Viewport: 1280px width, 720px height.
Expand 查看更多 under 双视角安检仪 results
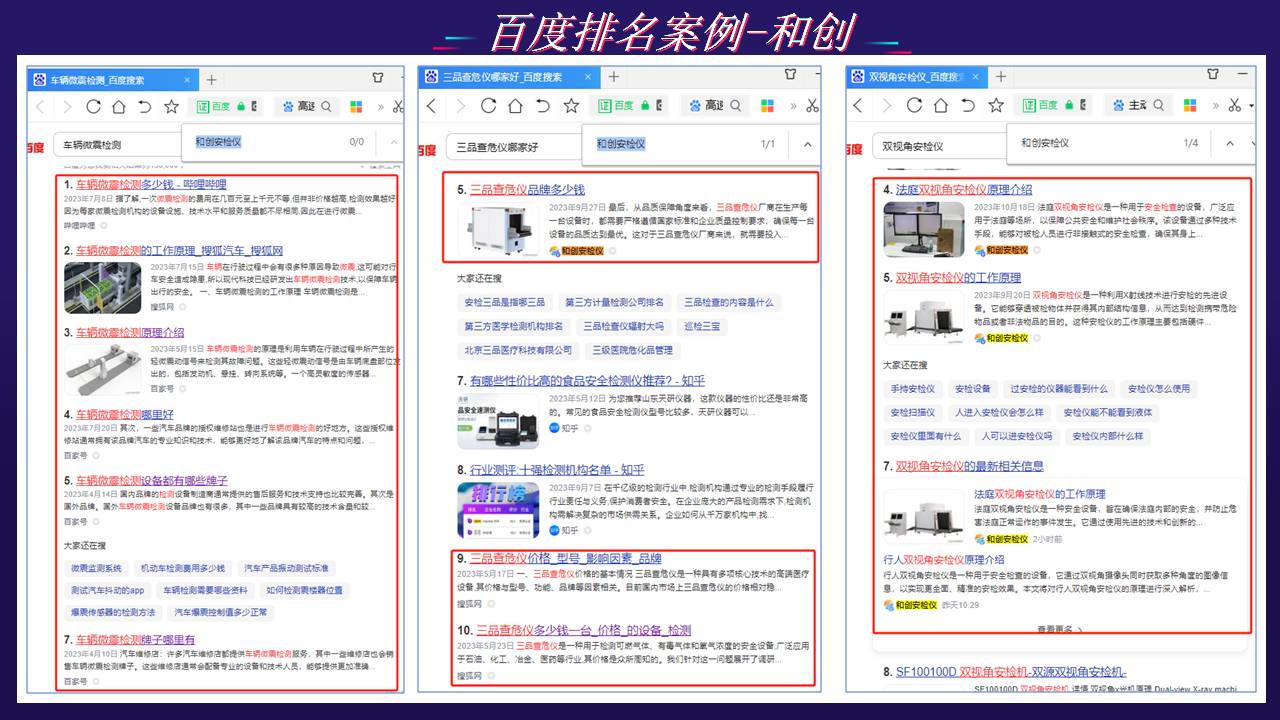pos(1060,629)
